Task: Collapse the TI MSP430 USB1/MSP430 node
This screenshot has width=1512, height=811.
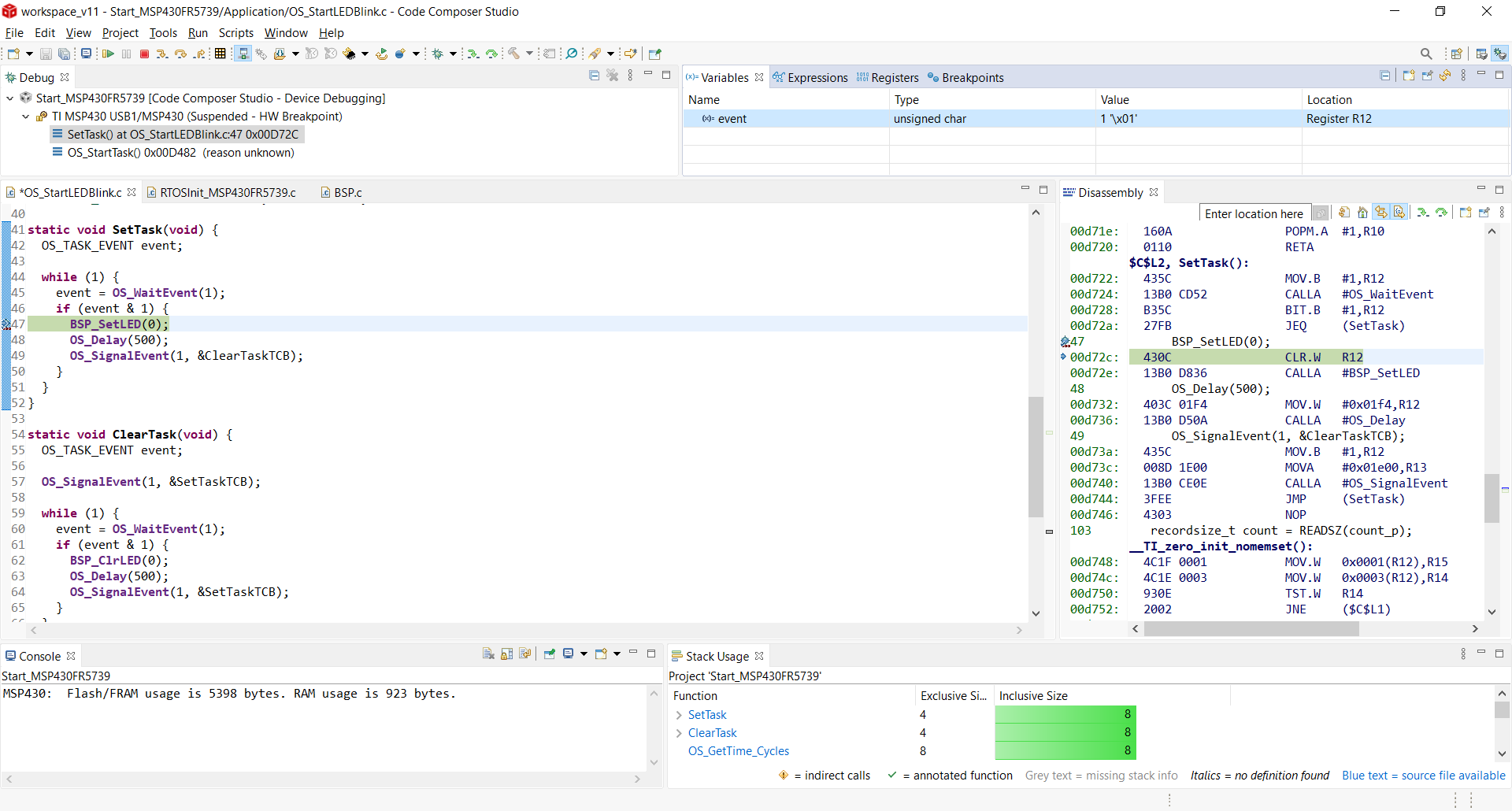Action: point(26,117)
